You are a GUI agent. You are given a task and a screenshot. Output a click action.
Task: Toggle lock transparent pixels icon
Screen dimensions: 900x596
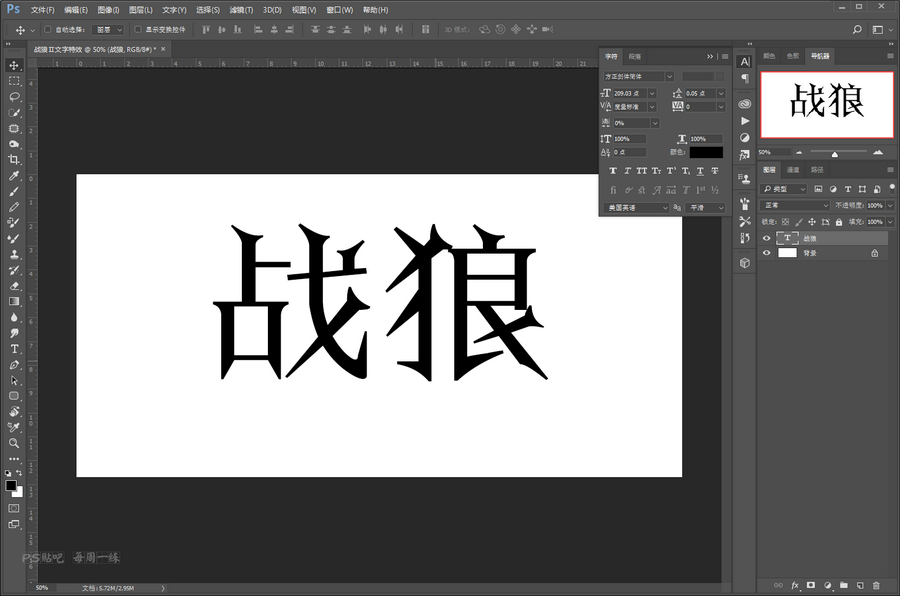click(785, 222)
